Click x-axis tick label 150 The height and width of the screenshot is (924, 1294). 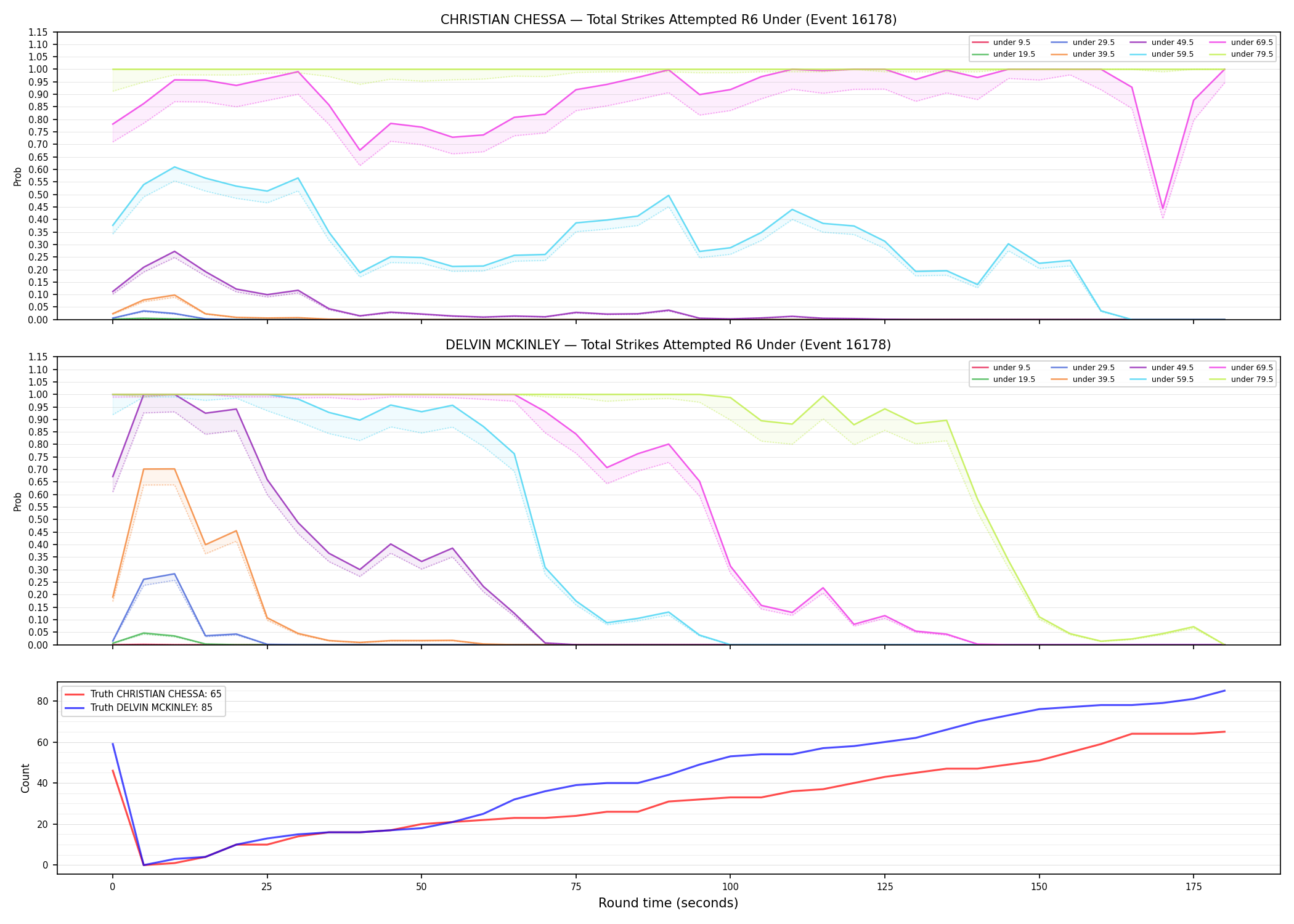[1039, 887]
